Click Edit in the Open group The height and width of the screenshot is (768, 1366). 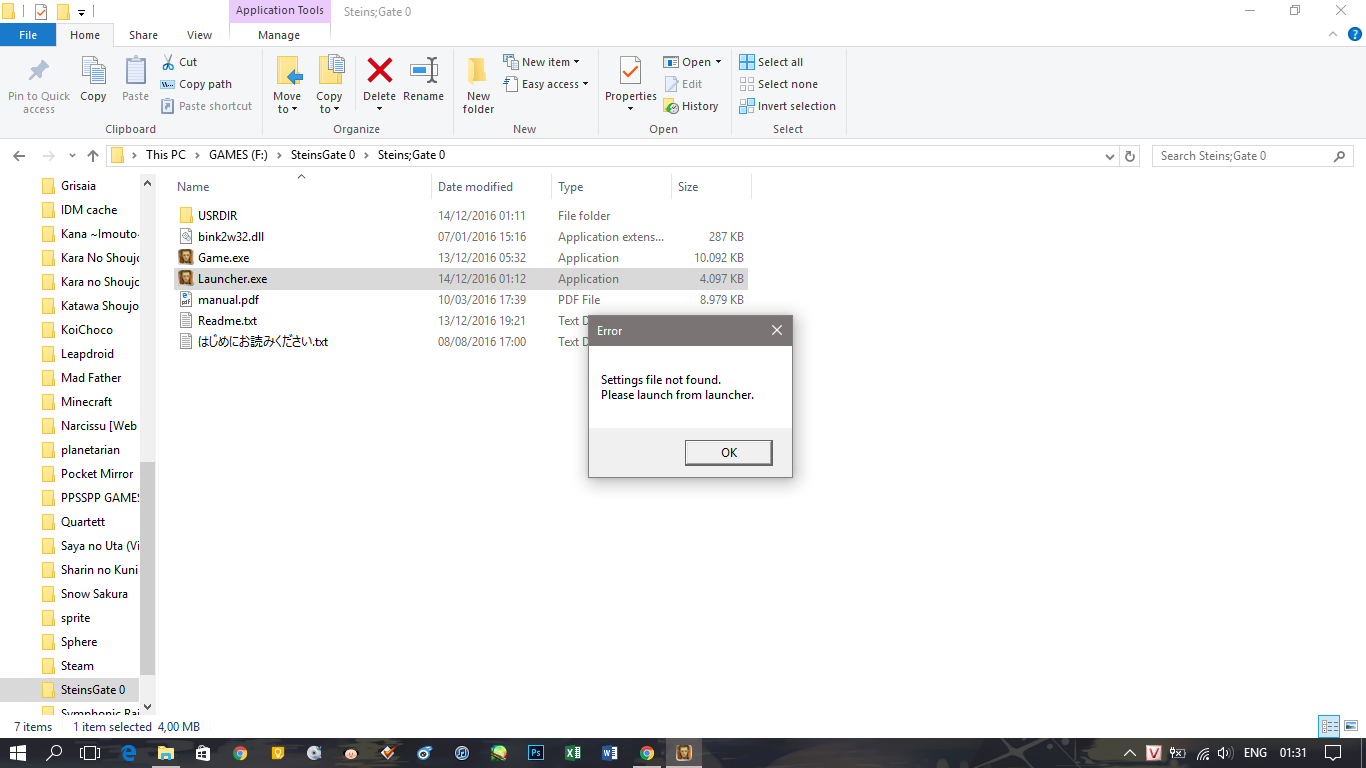click(683, 84)
